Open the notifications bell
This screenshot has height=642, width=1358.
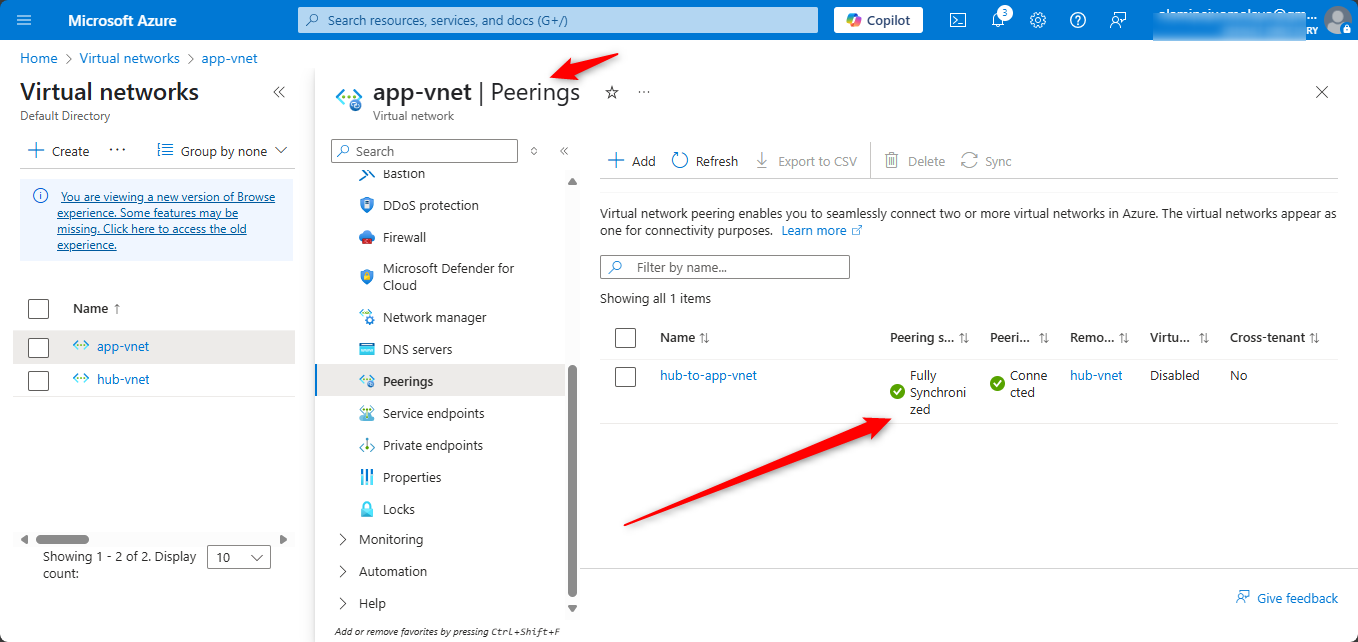[998, 20]
